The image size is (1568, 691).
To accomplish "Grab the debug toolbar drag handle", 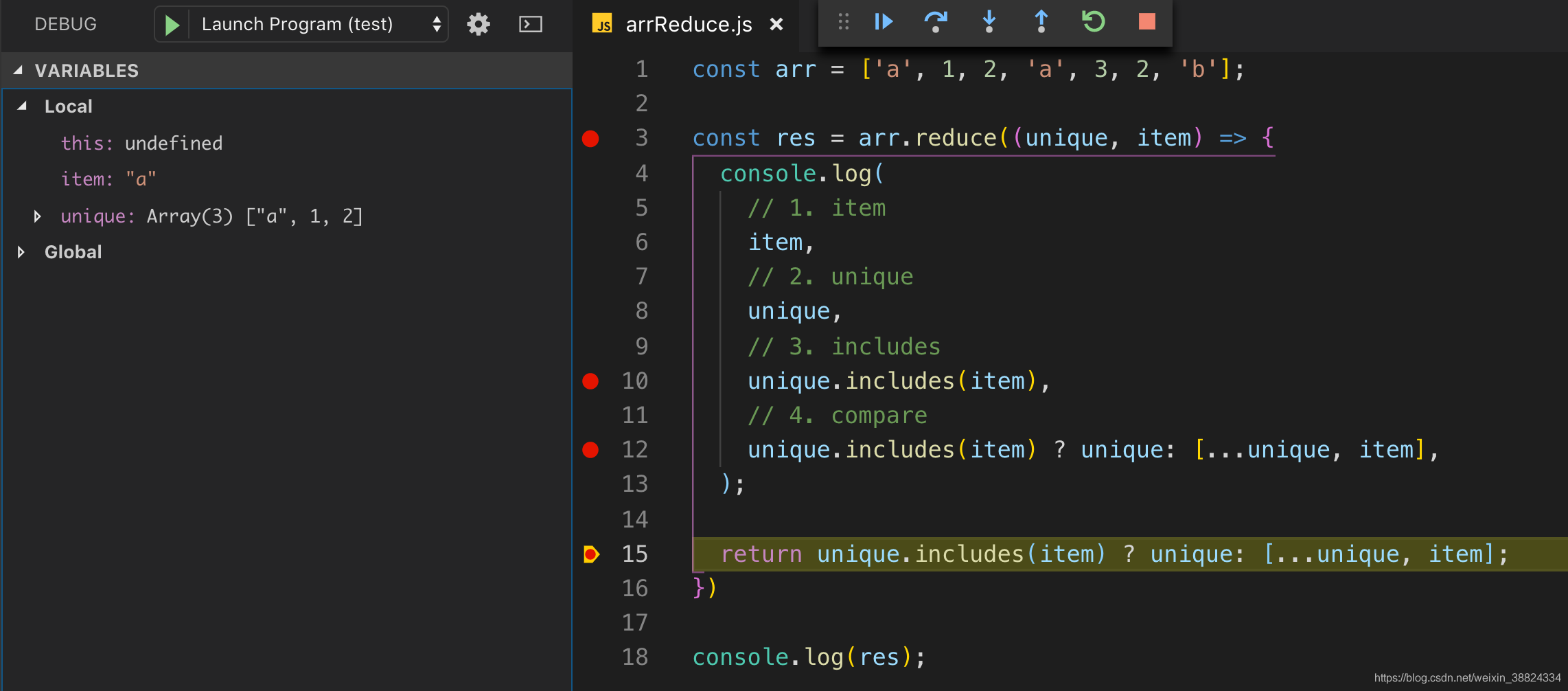I will 844,22.
